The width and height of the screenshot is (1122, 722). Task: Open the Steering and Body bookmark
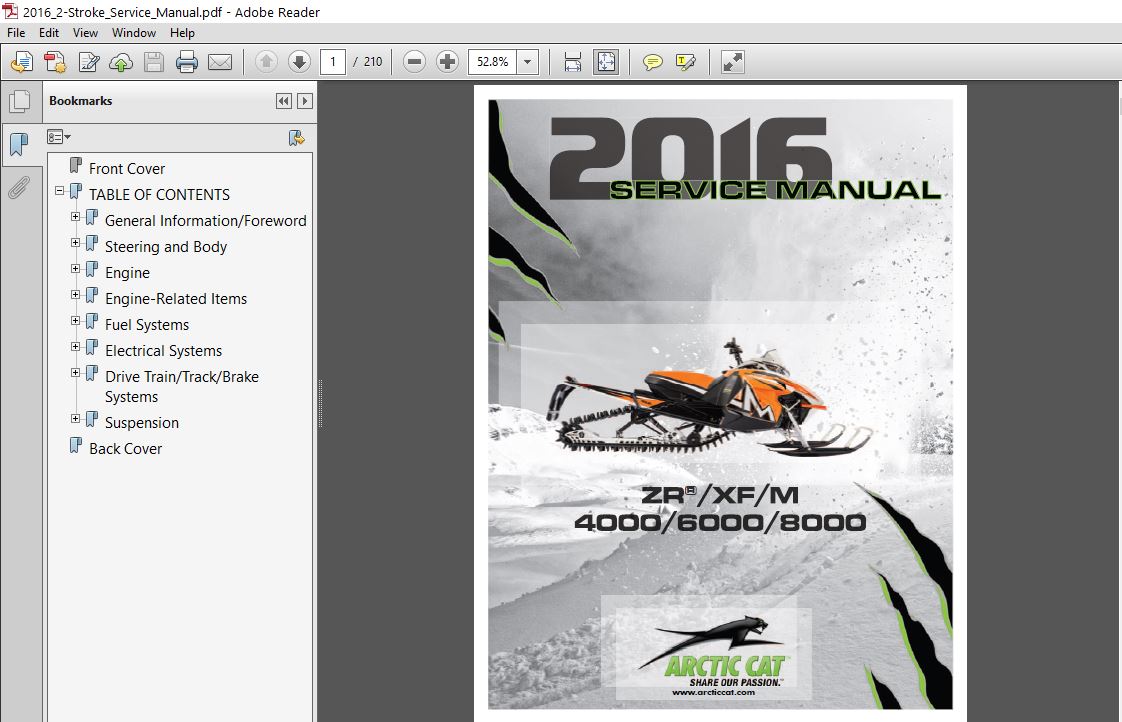pyautogui.click(x=166, y=247)
